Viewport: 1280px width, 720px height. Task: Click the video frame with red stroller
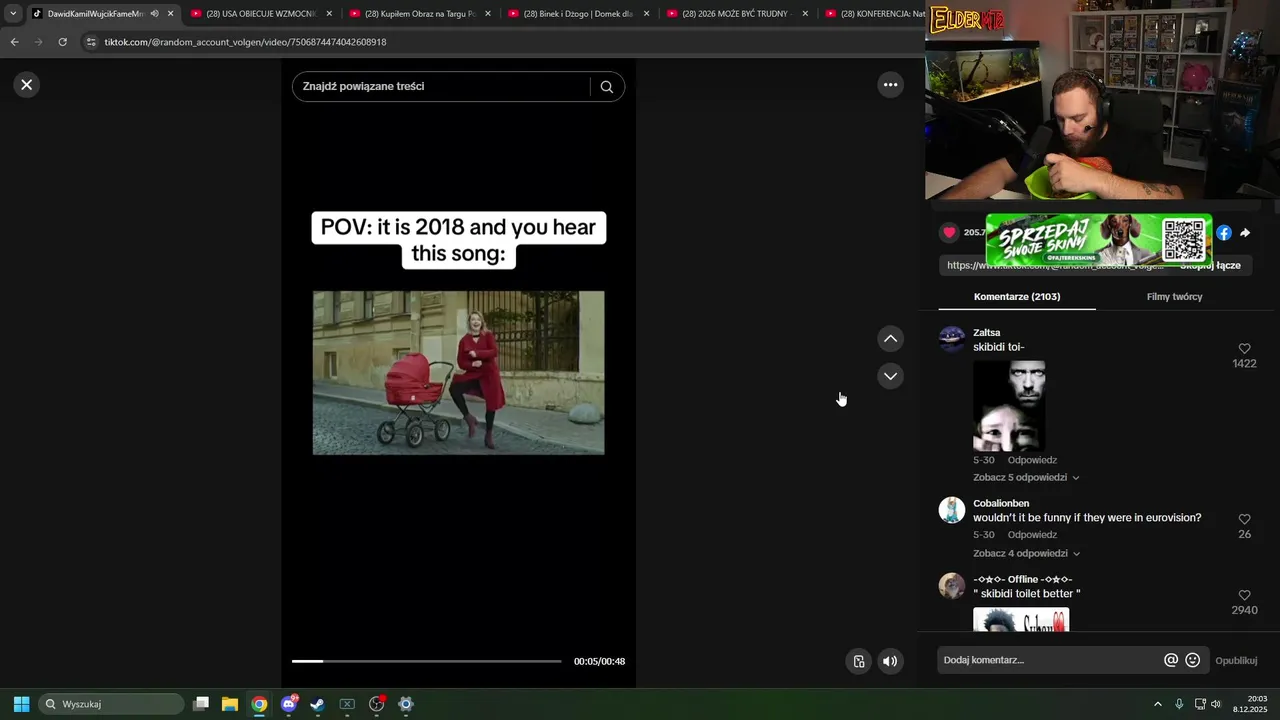click(458, 373)
